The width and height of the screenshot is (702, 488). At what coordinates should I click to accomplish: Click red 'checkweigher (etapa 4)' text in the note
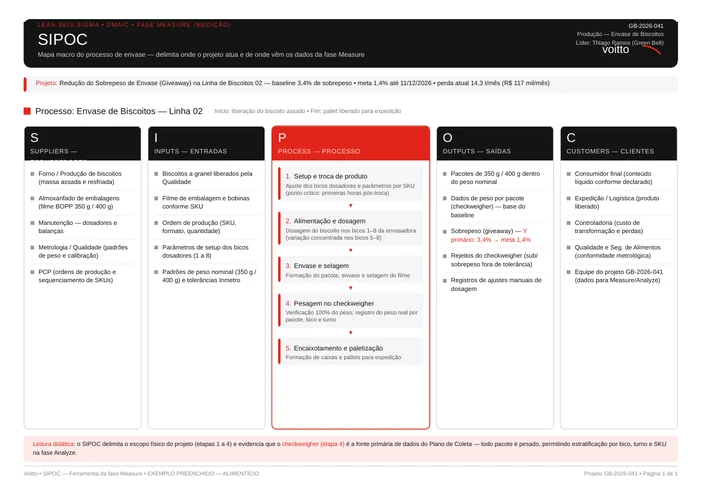pos(313,444)
